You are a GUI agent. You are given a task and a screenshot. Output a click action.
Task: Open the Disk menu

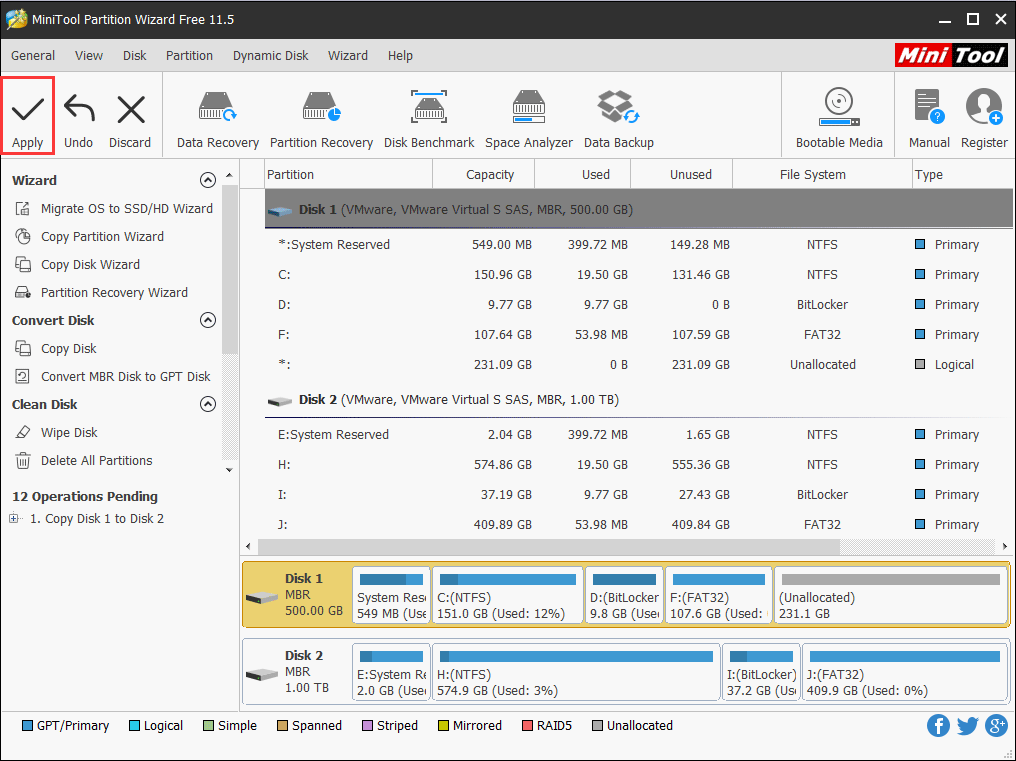pos(135,56)
